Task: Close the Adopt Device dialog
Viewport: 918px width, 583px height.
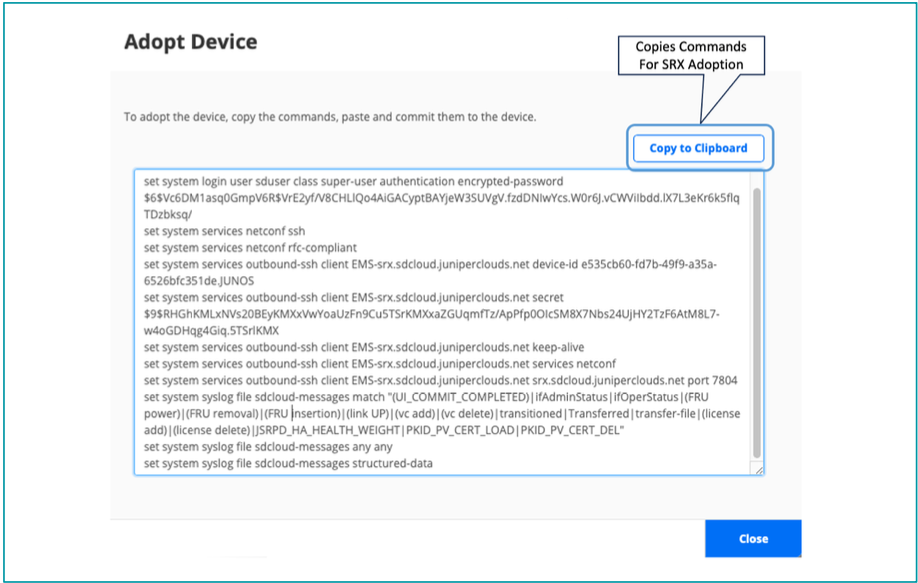Action: 752,538
